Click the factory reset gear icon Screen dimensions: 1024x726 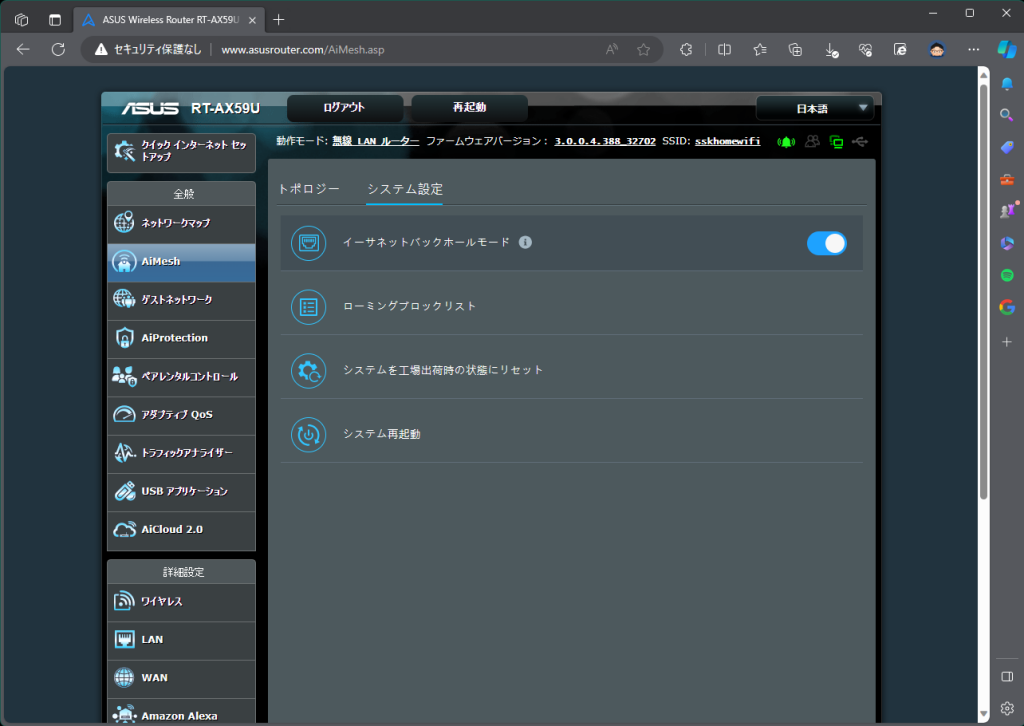pyautogui.click(x=308, y=371)
